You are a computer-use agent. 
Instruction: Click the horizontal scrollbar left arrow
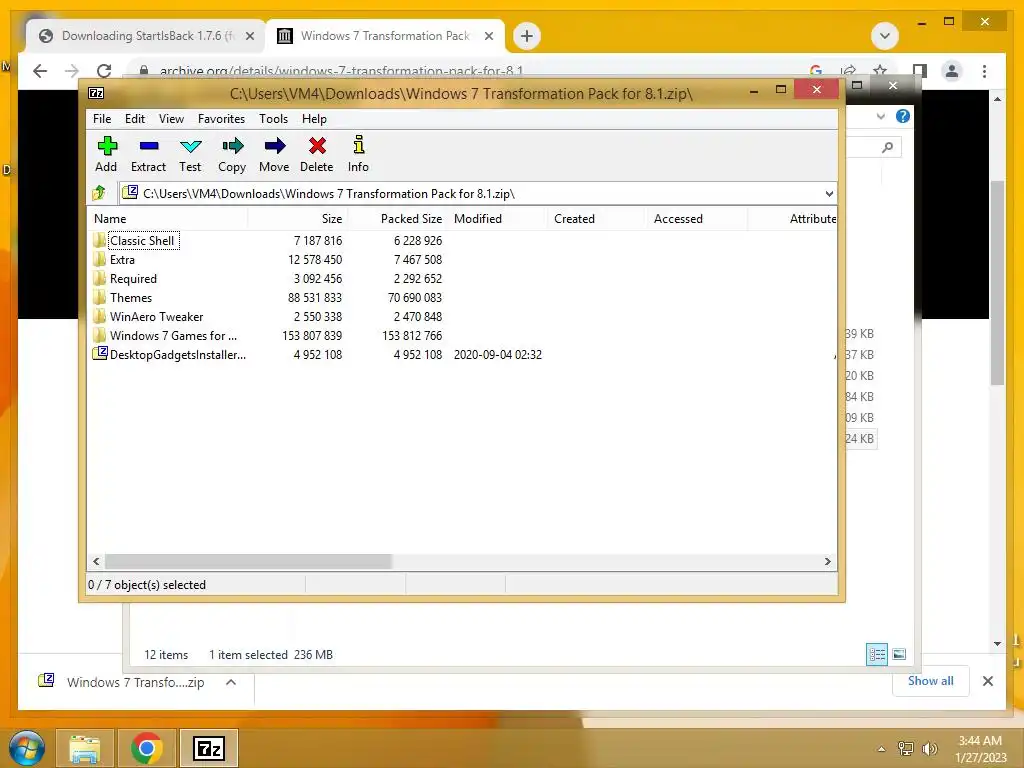[x=97, y=561]
